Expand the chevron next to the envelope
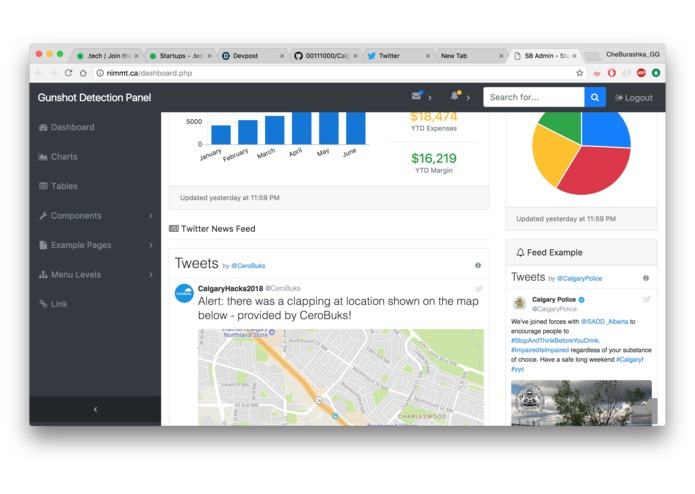Viewport: 695px width, 494px height. (x=429, y=97)
